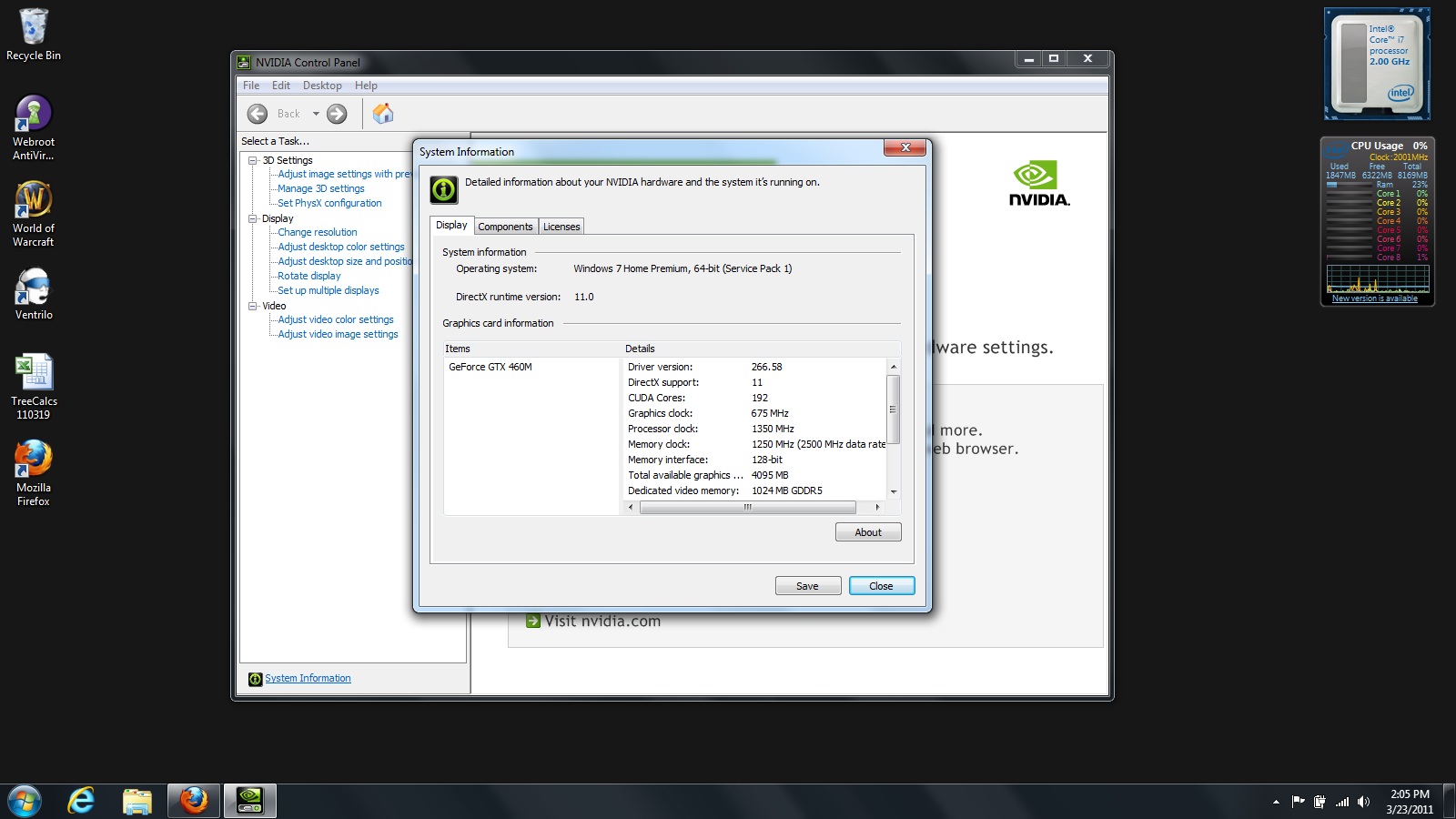The width and height of the screenshot is (1456, 819).
Task: Click details vertical scrollbar up arrow
Action: pyautogui.click(x=894, y=366)
